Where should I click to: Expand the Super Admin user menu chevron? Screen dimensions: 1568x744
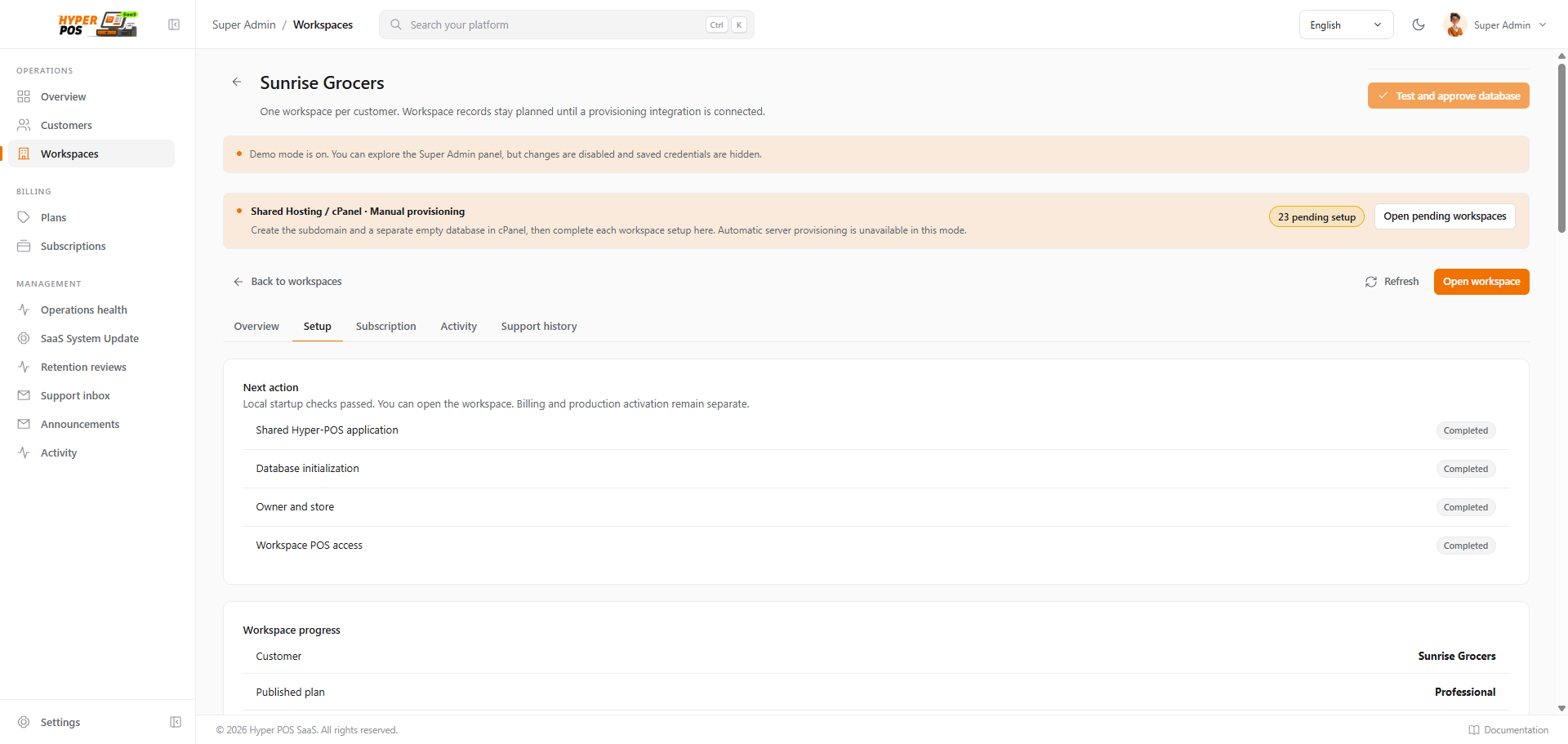1543,25
